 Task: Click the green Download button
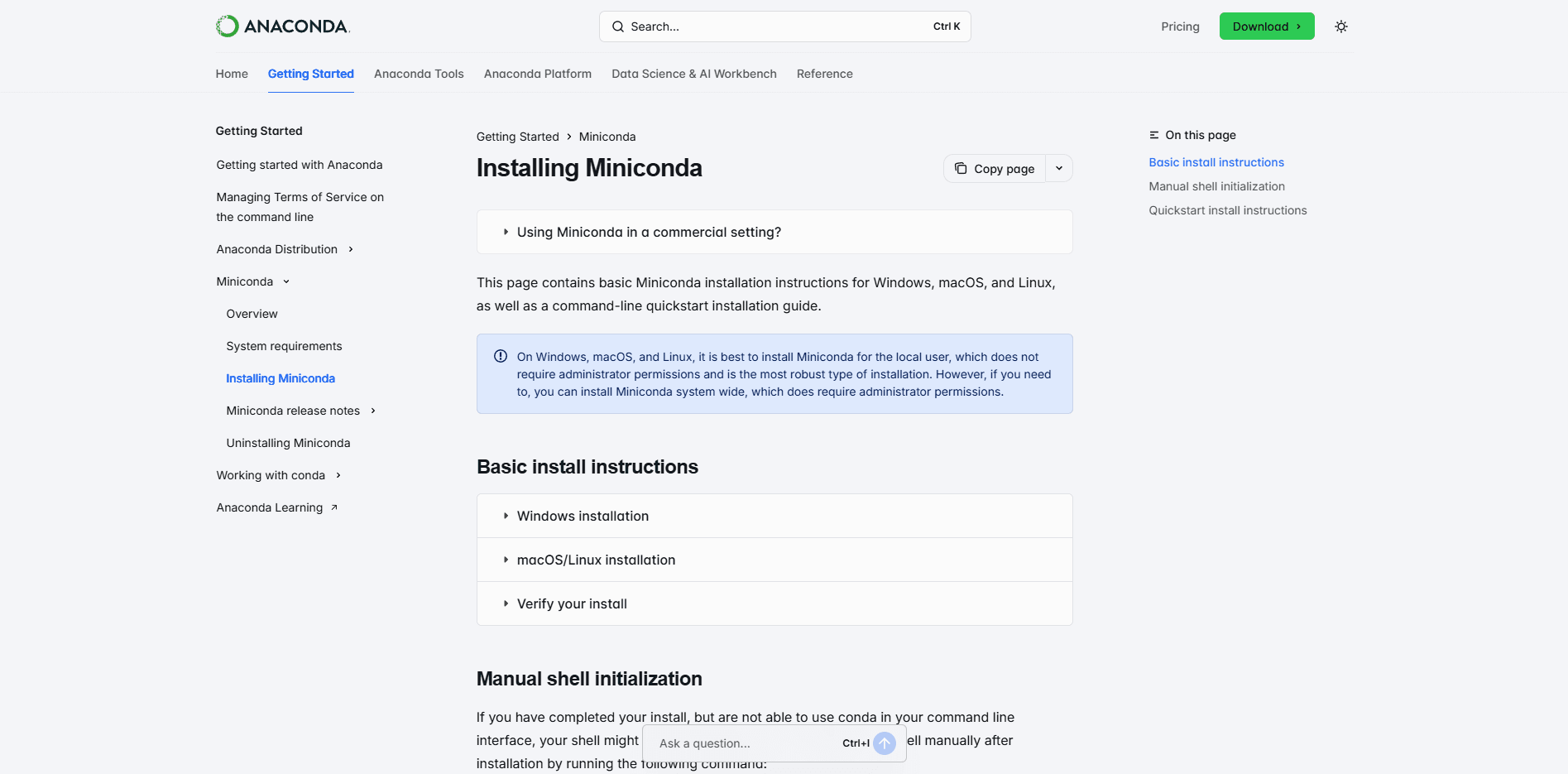1267,26
